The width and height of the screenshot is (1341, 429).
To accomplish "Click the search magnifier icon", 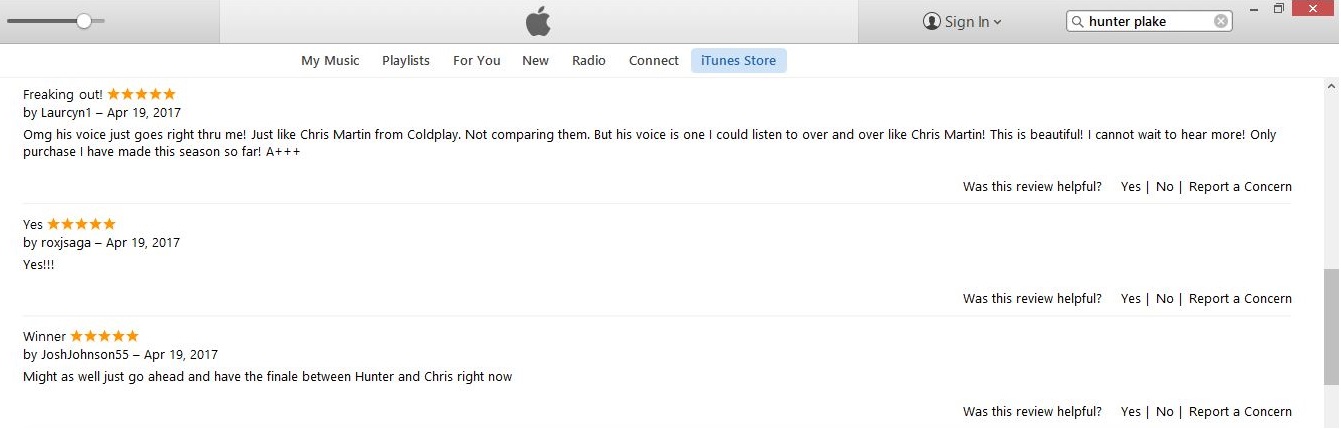I will click(x=1078, y=21).
